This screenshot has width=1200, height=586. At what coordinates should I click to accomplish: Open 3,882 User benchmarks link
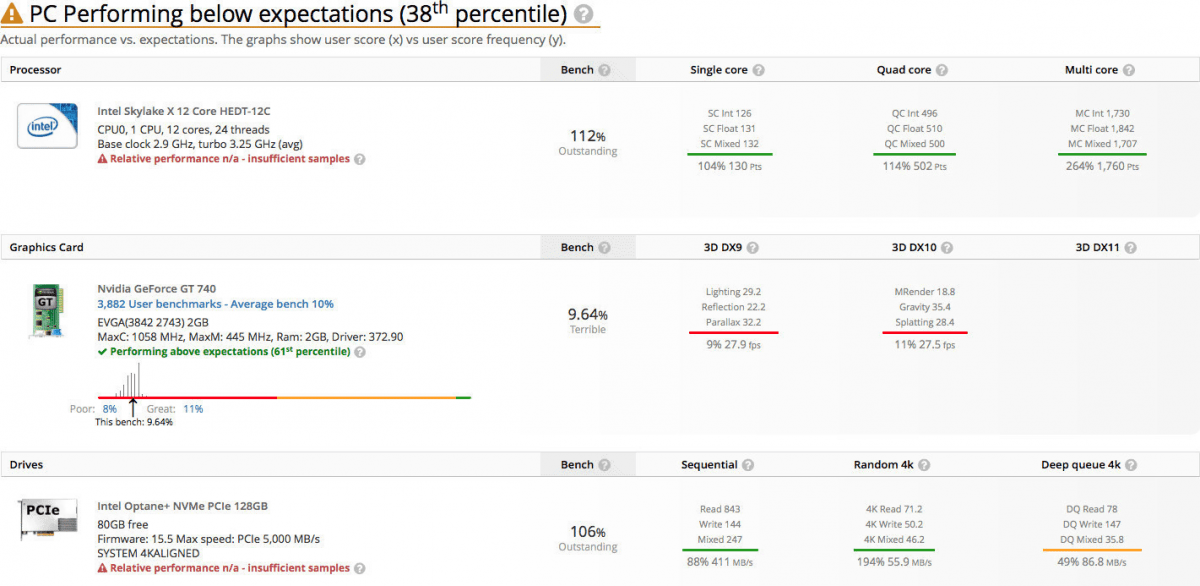[x=215, y=304]
